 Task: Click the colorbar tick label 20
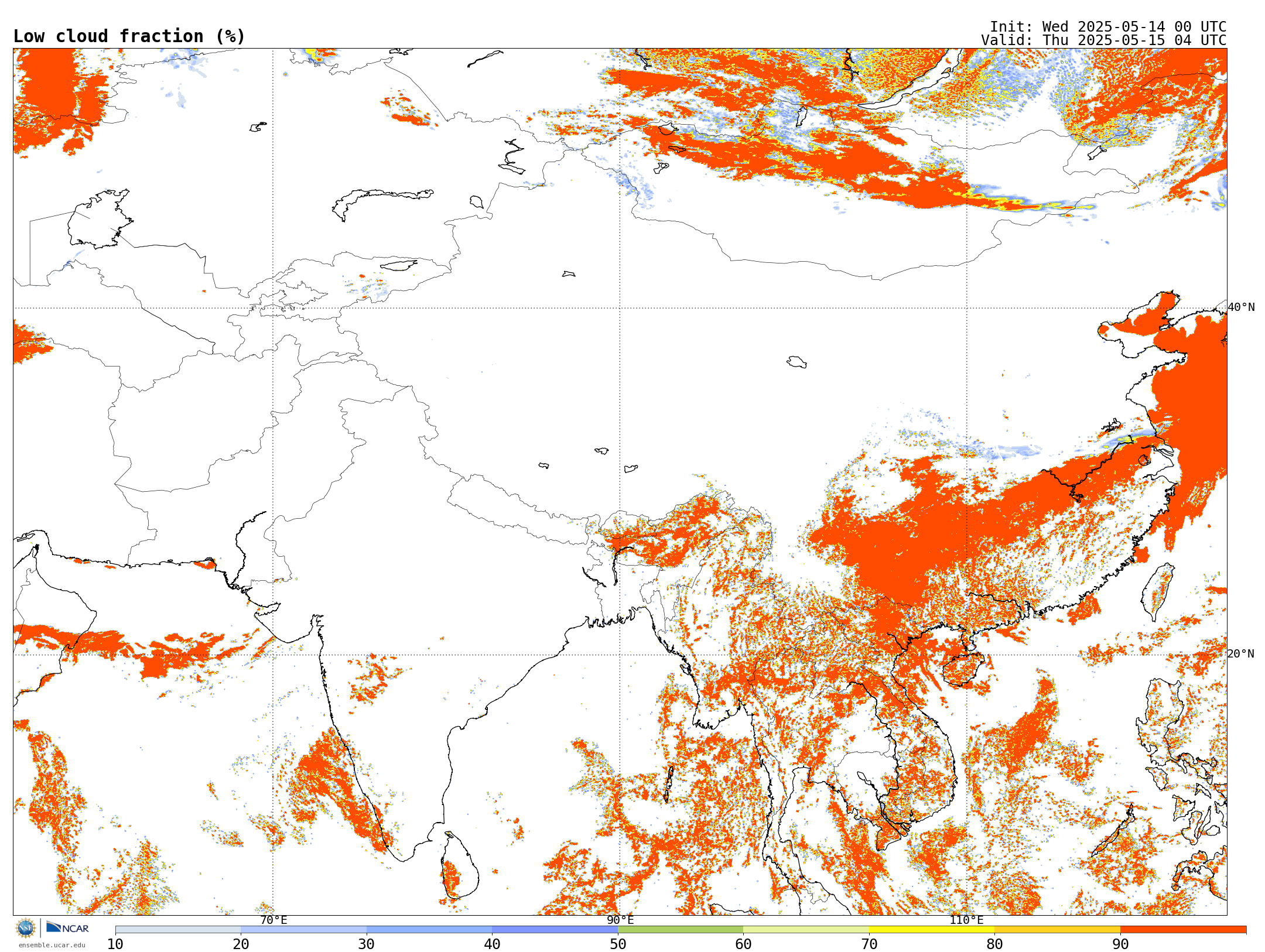point(241,944)
